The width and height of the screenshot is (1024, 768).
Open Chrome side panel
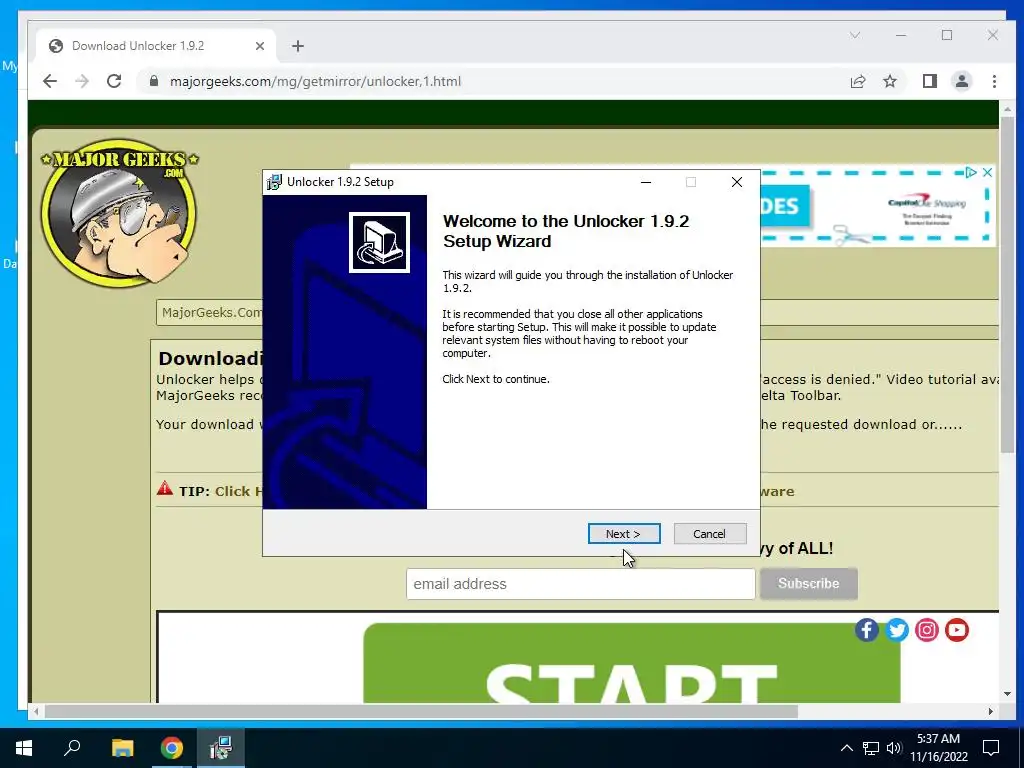coord(929,81)
